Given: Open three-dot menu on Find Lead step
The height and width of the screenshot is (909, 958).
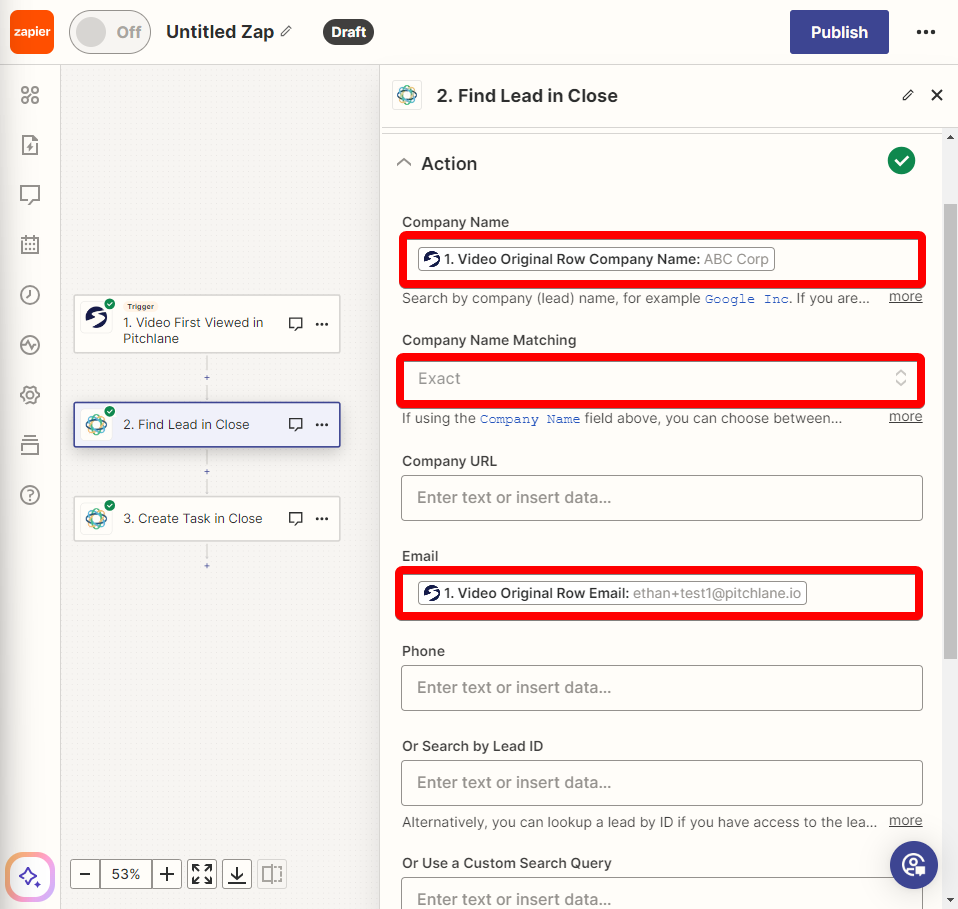Looking at the screenshot, I should [x=322, y=425].
